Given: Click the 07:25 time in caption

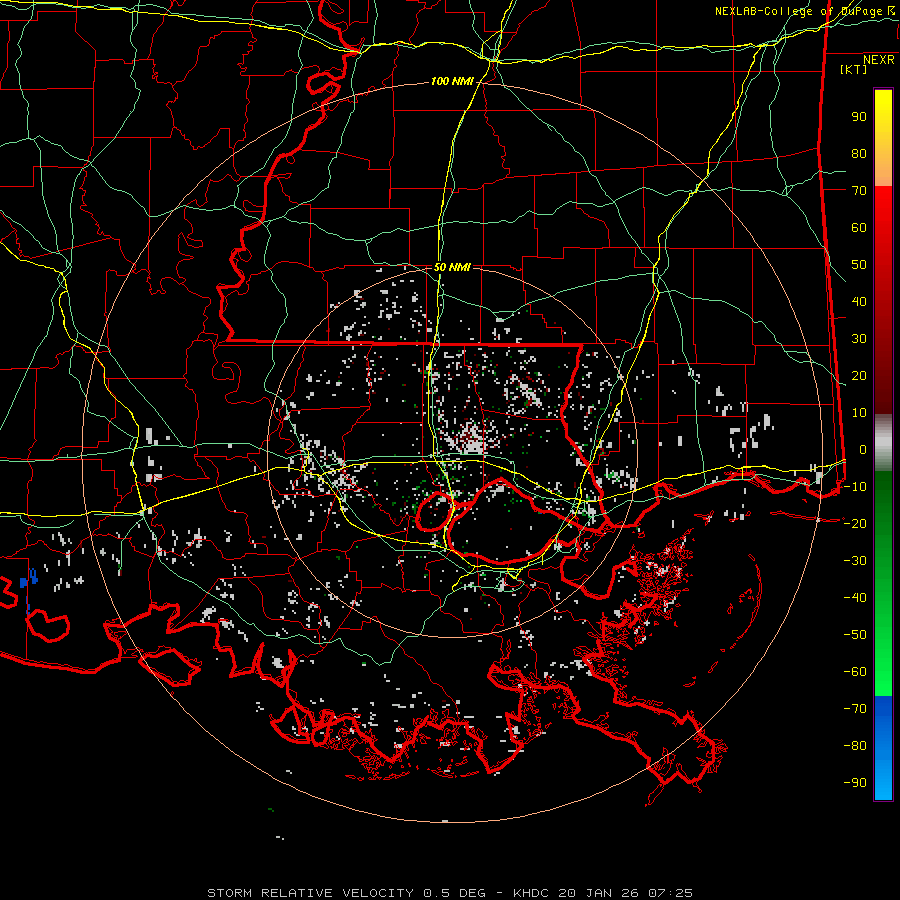Looking at the screenshot, I should coord(670,893).
